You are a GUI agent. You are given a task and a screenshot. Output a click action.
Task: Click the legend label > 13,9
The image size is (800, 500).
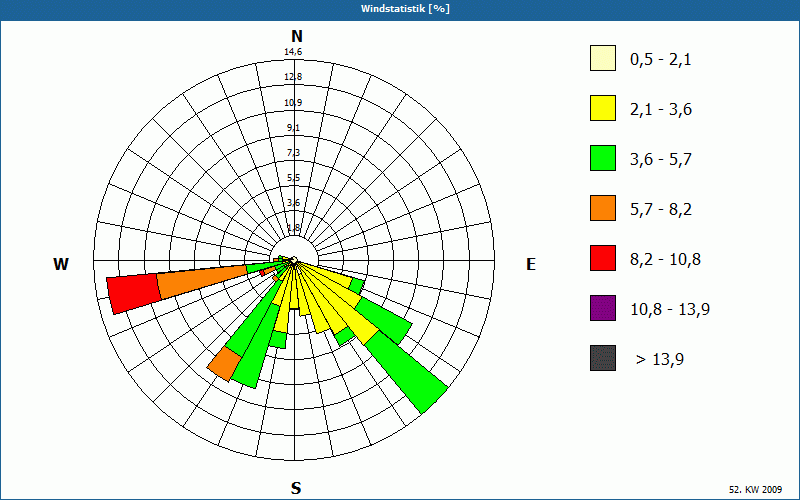point(660,360)
